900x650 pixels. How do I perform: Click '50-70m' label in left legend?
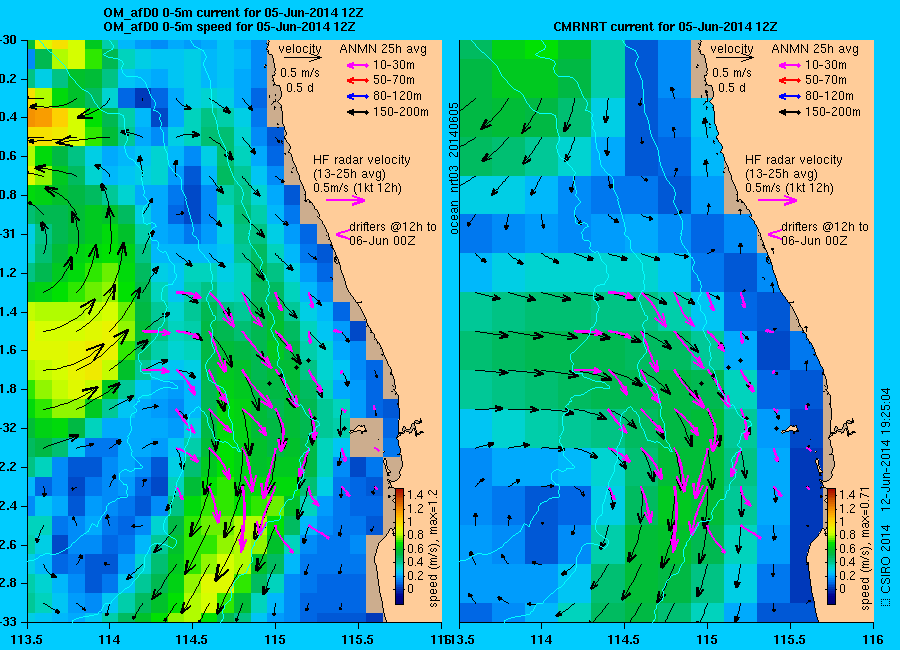click(394, 80)
